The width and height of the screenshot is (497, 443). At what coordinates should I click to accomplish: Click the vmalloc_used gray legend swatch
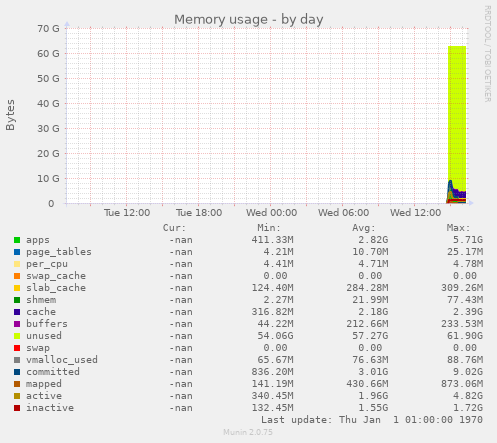click(17, 360)
